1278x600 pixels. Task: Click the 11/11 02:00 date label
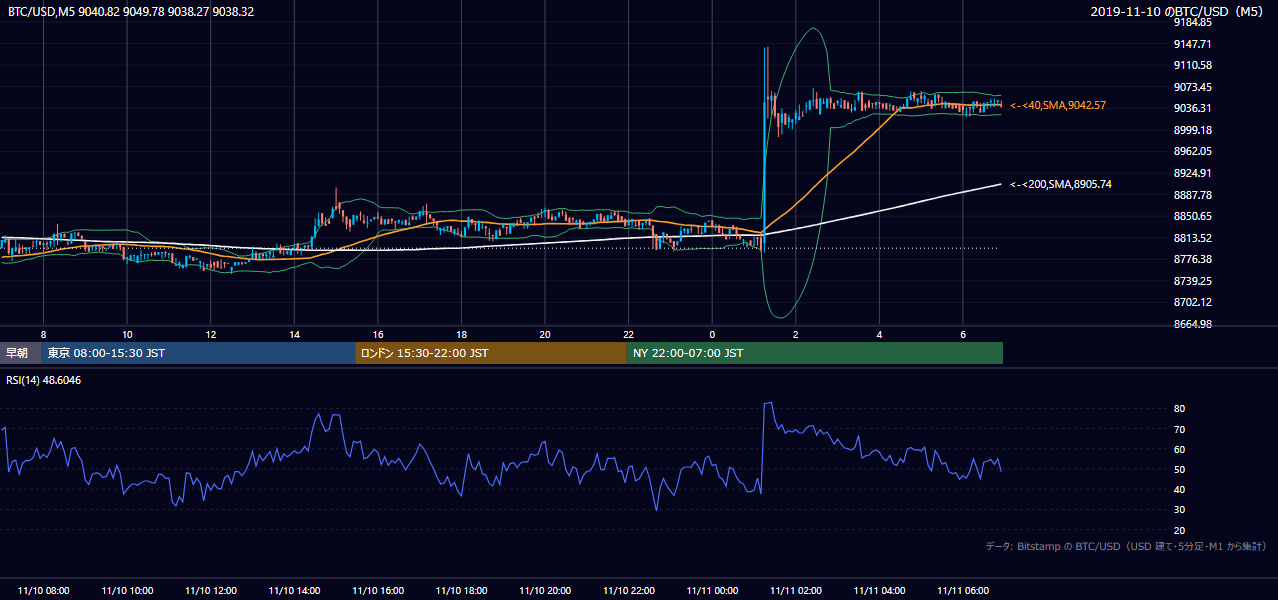point(796,591)
